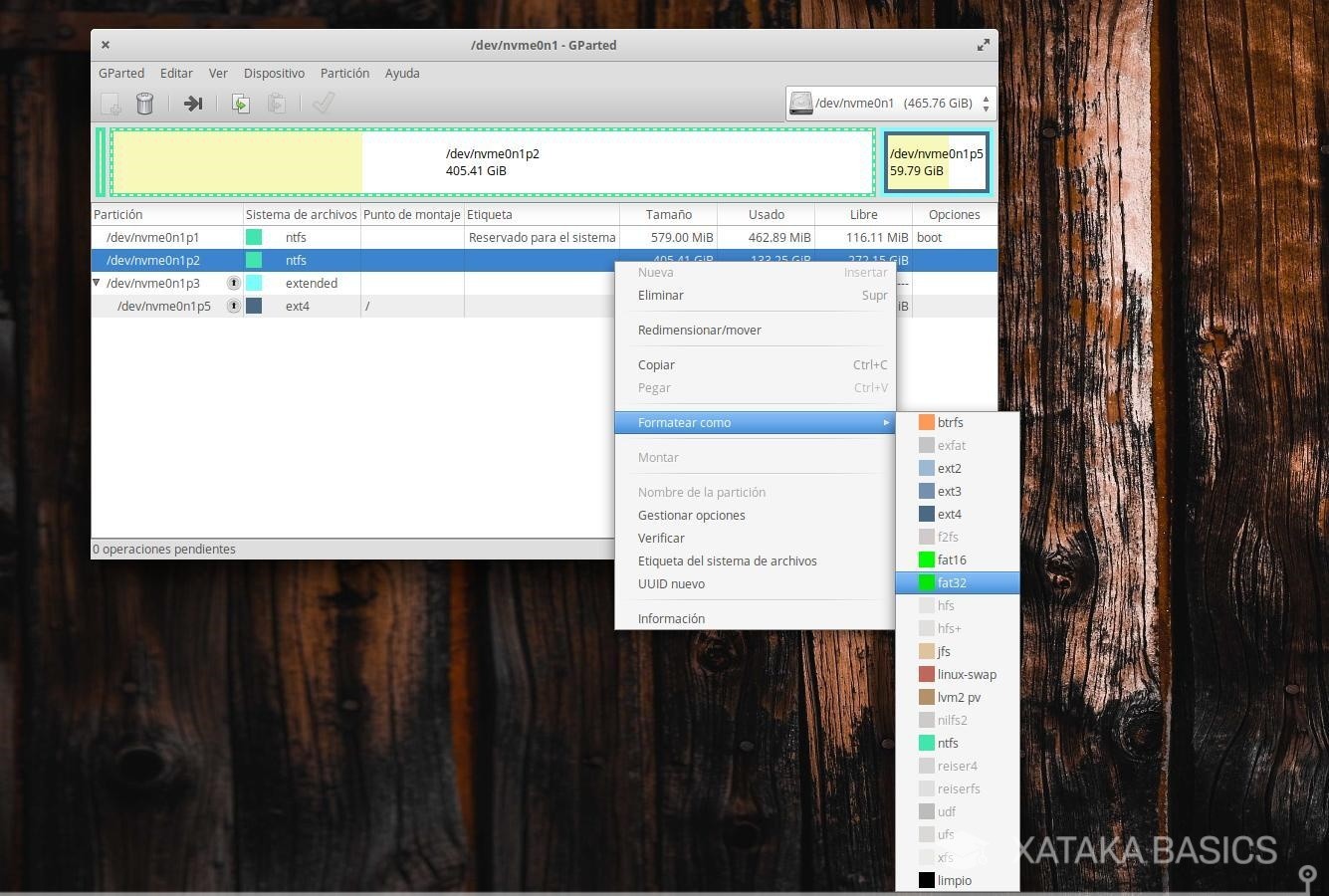Screen dimensions: 1329x896
Task: Click the resize/move arrow toolbar icon
Action: tap(193, 104)
